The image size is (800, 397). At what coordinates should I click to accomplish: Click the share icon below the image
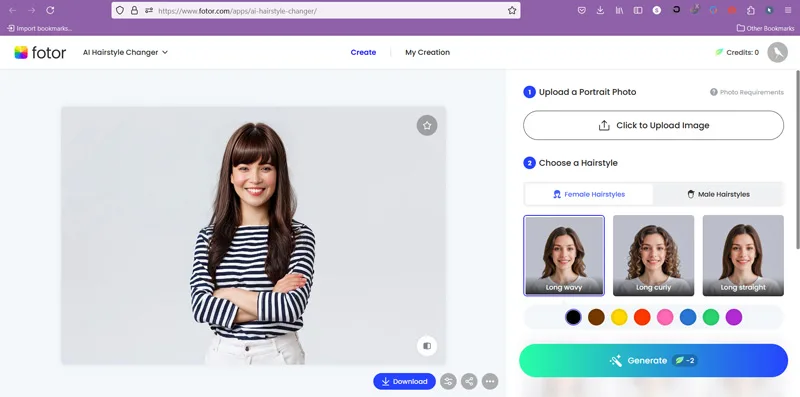coord(469,381)
